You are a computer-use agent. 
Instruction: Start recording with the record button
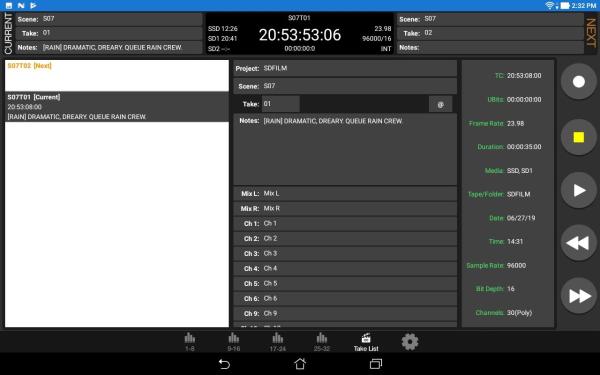tap(579, 82)
